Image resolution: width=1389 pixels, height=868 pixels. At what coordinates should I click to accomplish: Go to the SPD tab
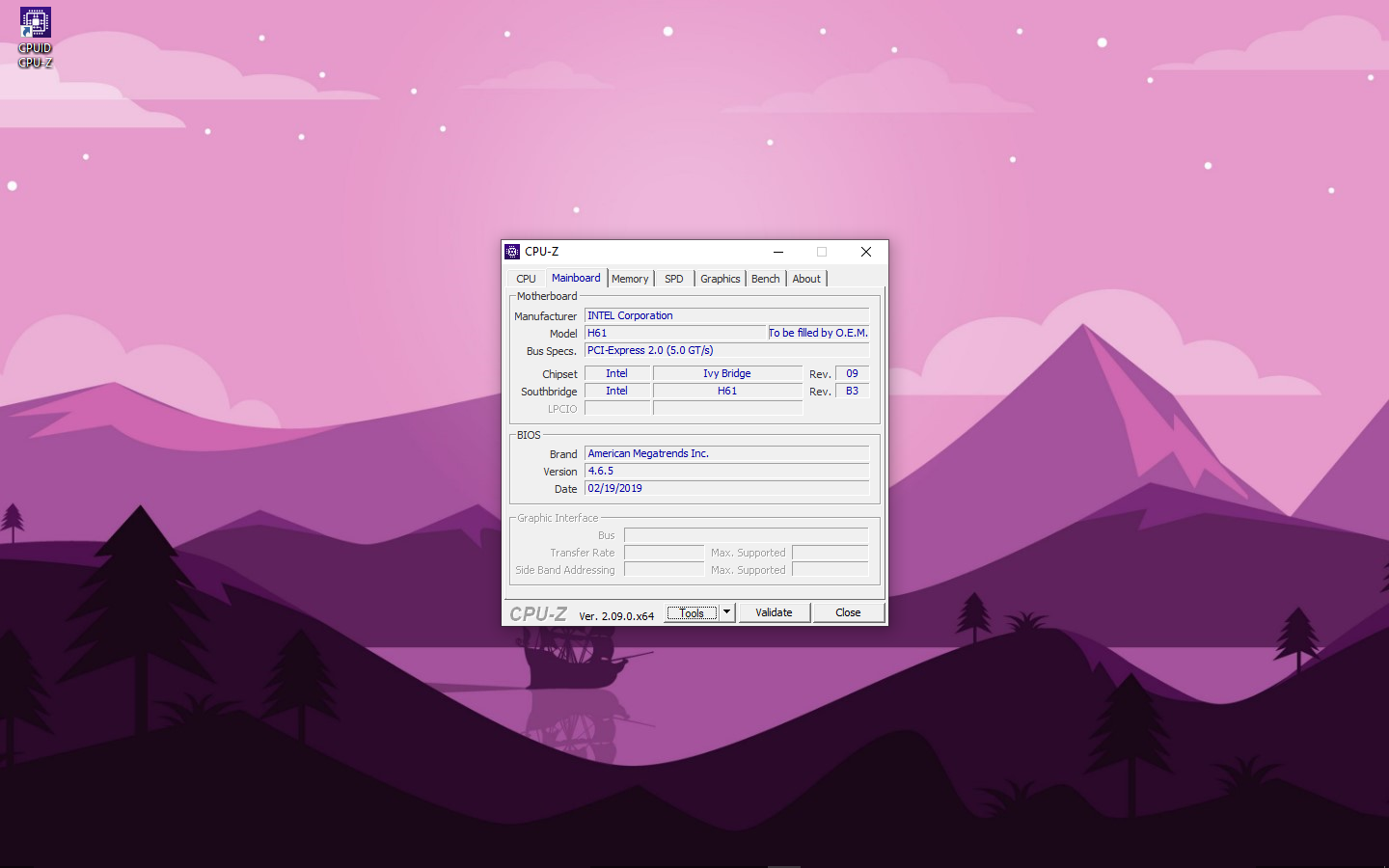tap(674, 279)
